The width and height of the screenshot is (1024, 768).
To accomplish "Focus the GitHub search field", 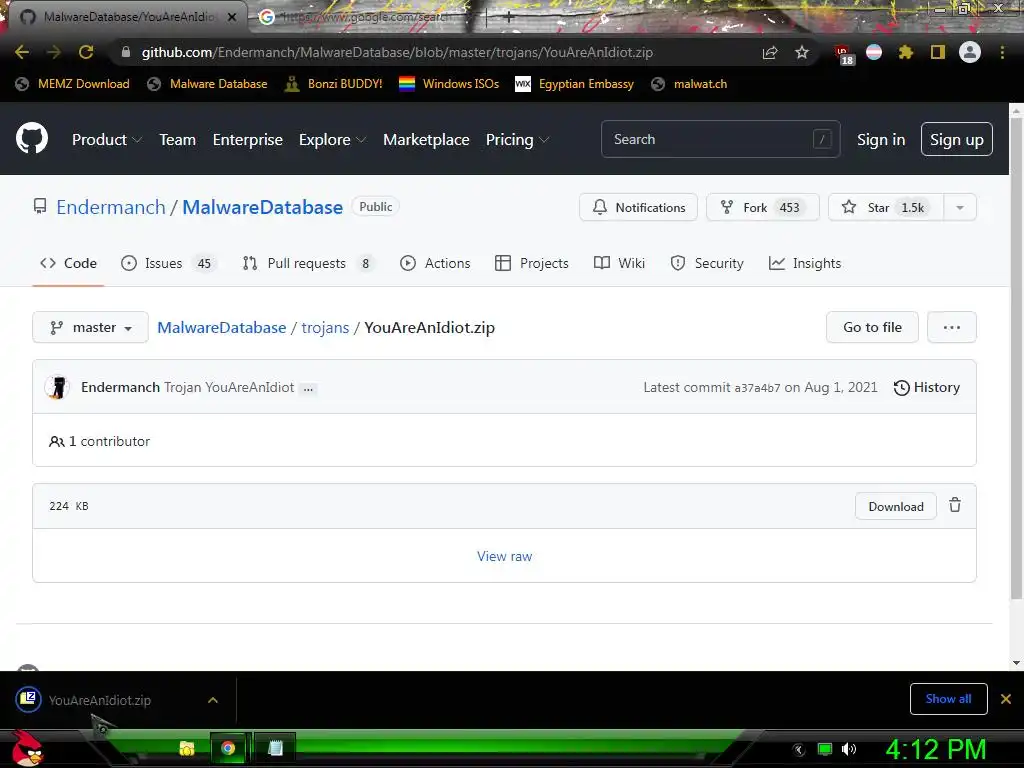I will (720, 139).
